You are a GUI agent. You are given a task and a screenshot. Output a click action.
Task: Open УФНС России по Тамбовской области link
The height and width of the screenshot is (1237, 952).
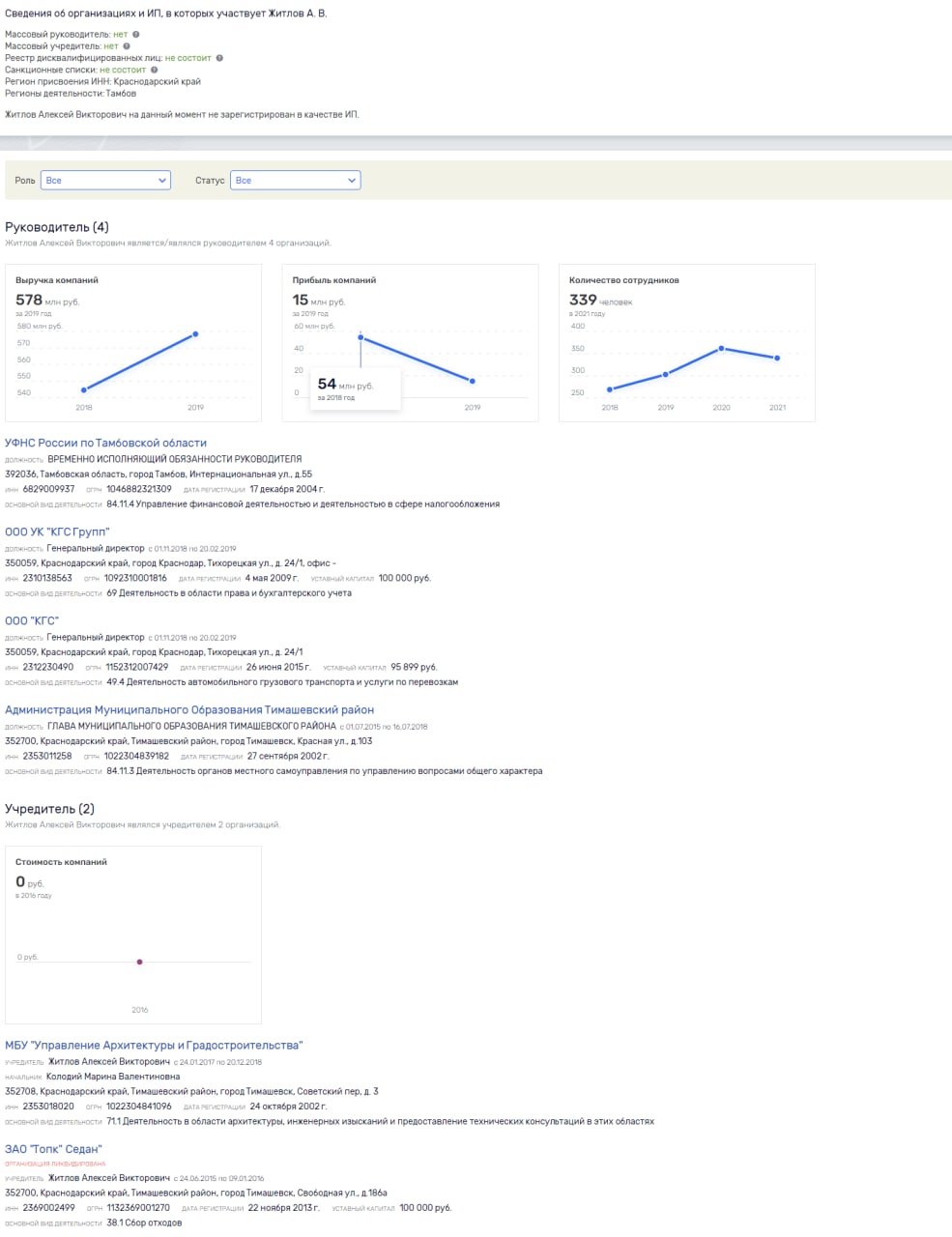(105, 443)
